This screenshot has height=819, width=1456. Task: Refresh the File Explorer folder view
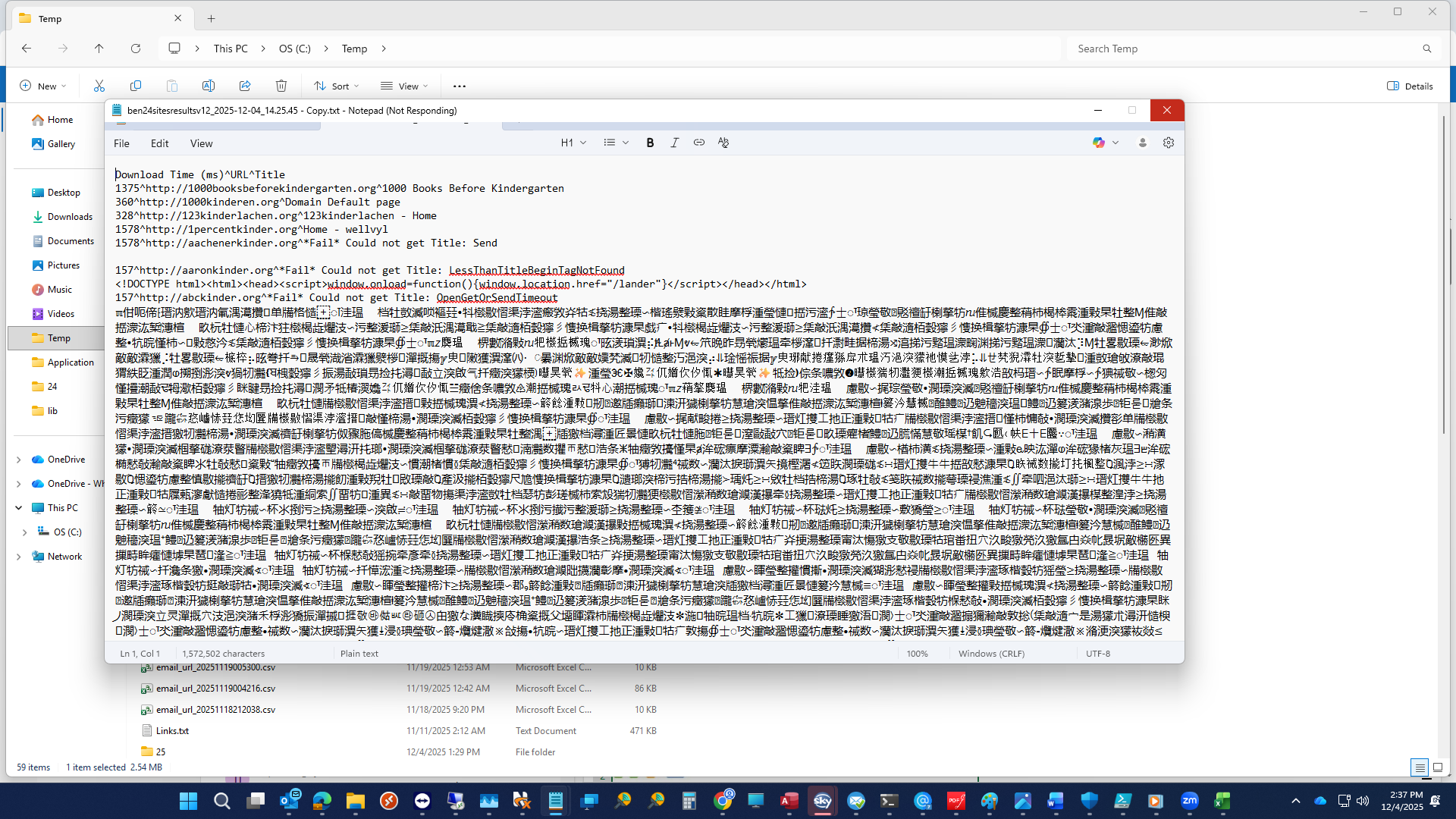click(x=136, y=49)
